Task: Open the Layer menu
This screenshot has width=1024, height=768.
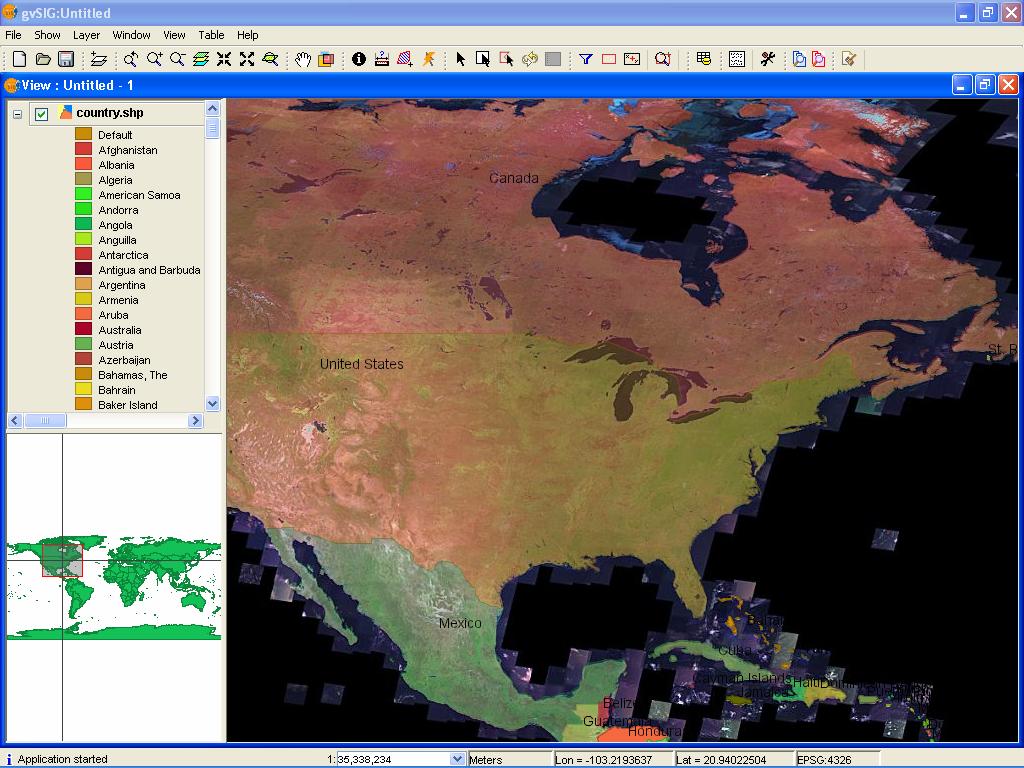Action: pos(86,35)
